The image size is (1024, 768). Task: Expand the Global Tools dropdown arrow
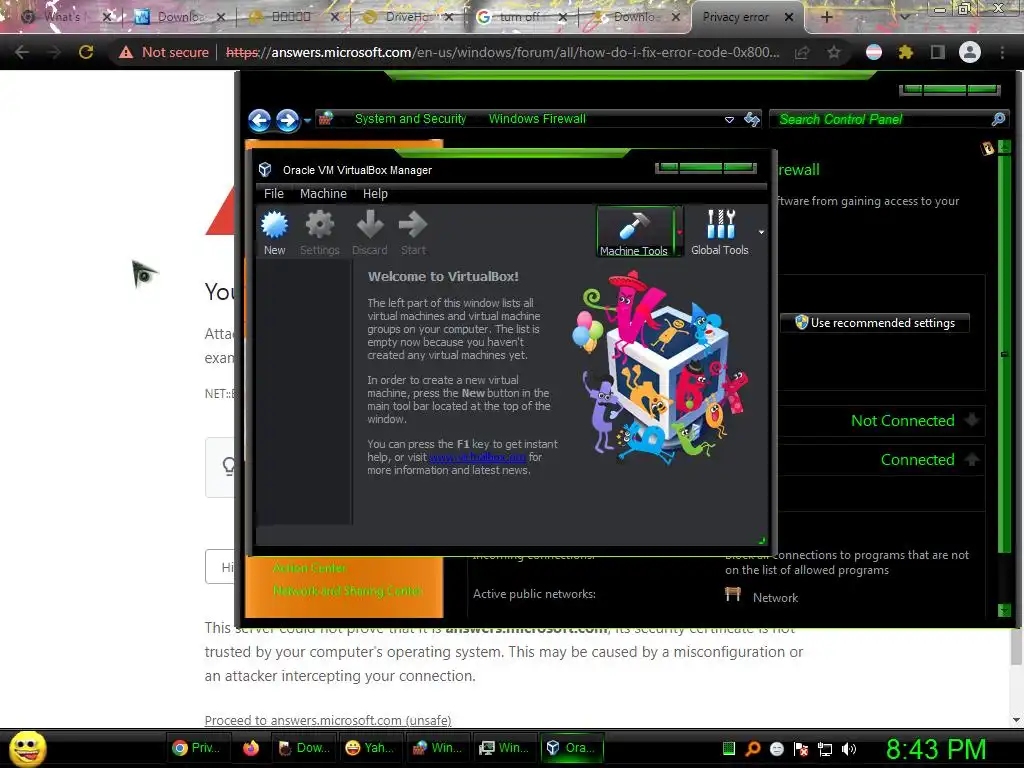pos(761,232)
